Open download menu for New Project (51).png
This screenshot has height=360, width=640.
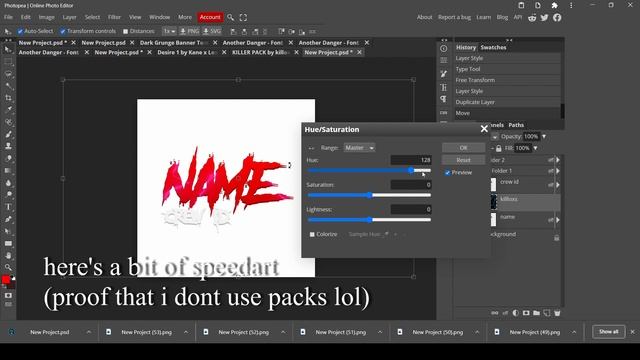pyautogui.click(x=380, y=332)
